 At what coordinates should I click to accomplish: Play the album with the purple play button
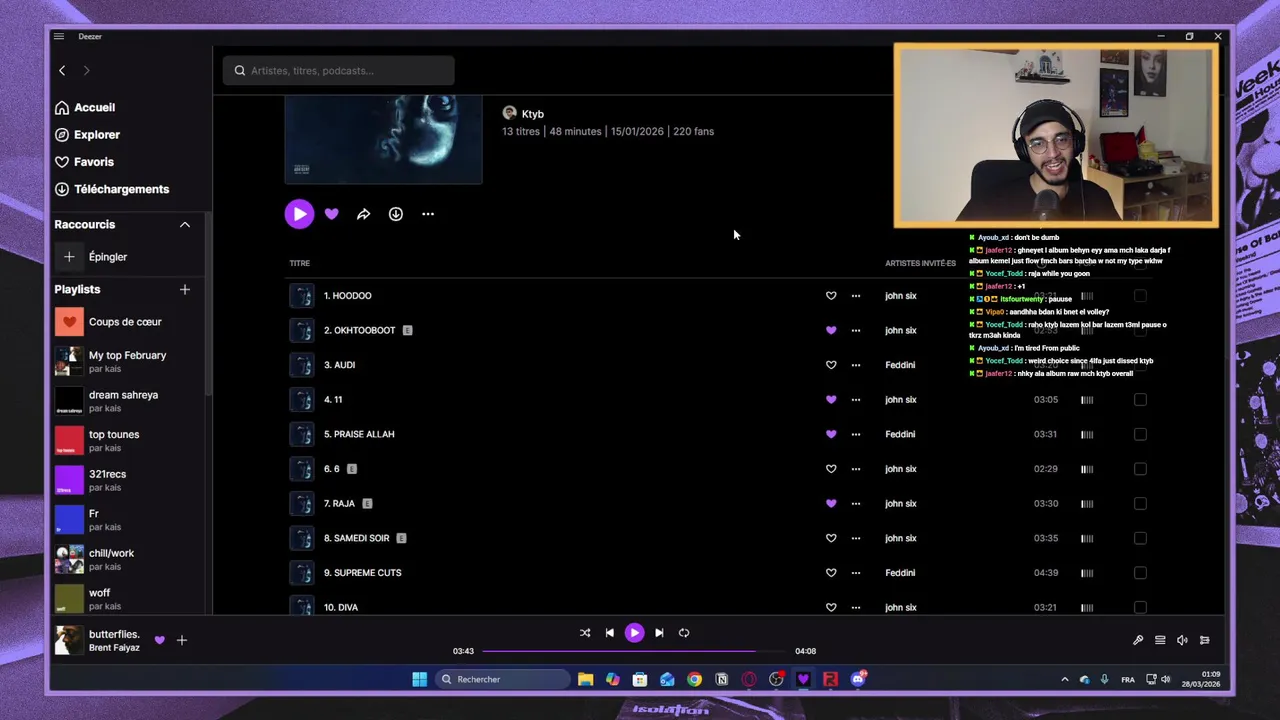pyautogui.click(x=299, y=214)
